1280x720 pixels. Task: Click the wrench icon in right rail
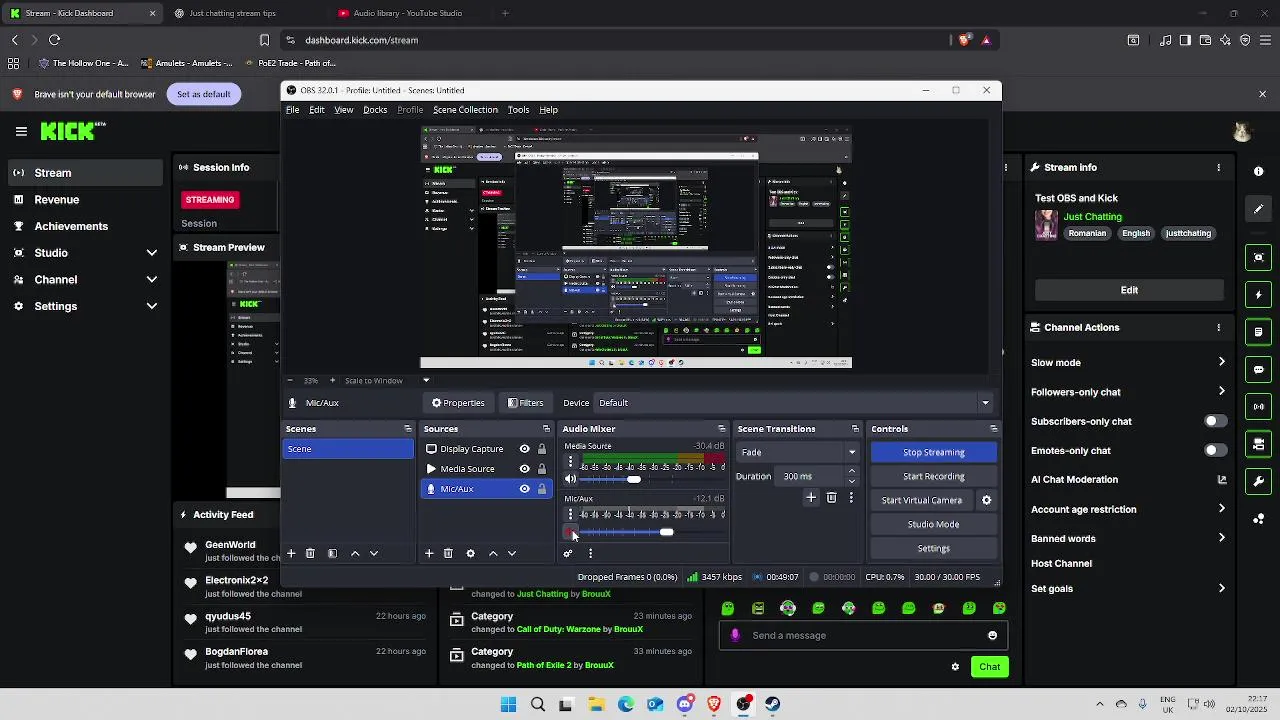(x=1259, y=481)
